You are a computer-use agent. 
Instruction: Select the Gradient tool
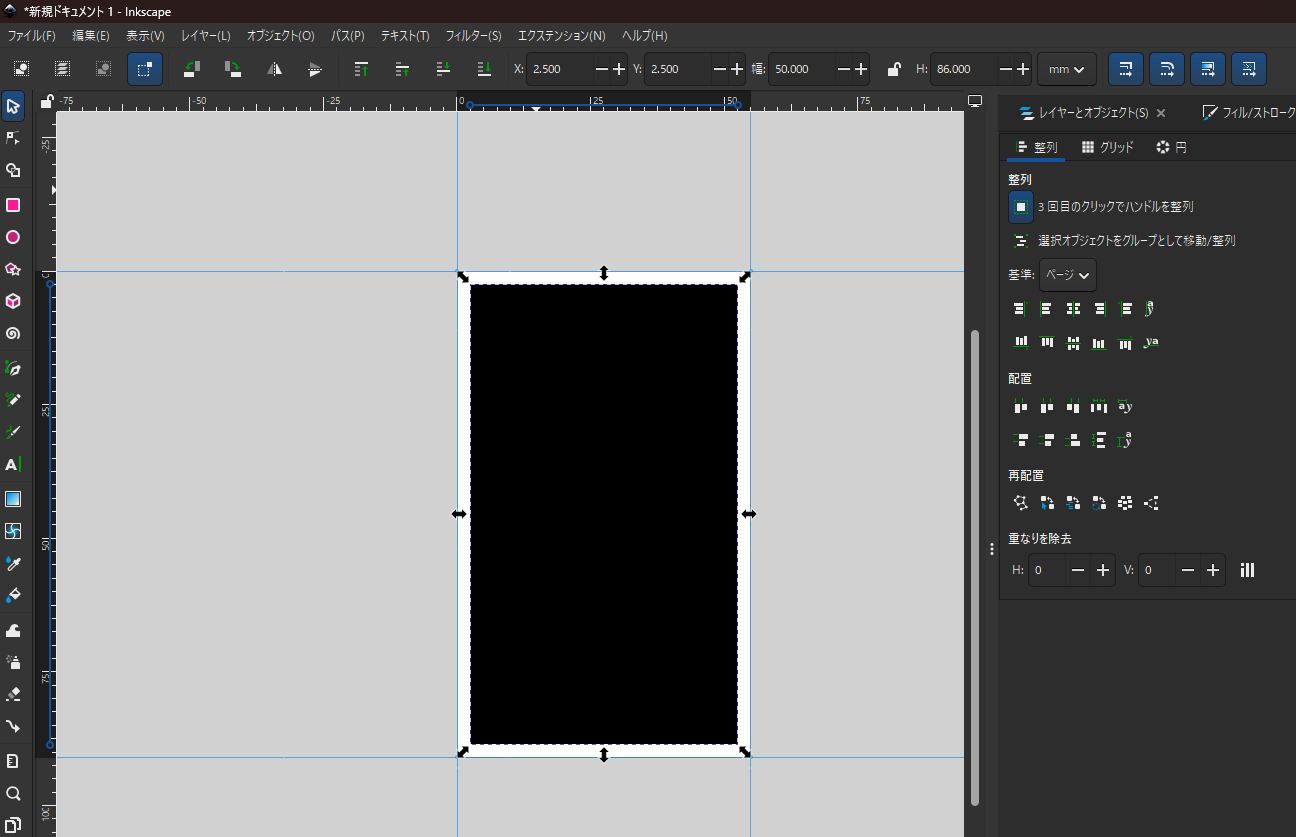[x=13, y=499]
